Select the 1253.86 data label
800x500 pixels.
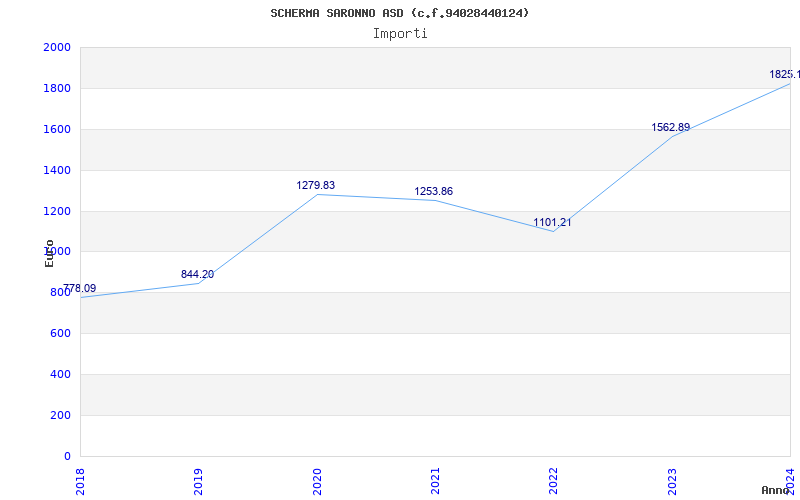(434, 191)
